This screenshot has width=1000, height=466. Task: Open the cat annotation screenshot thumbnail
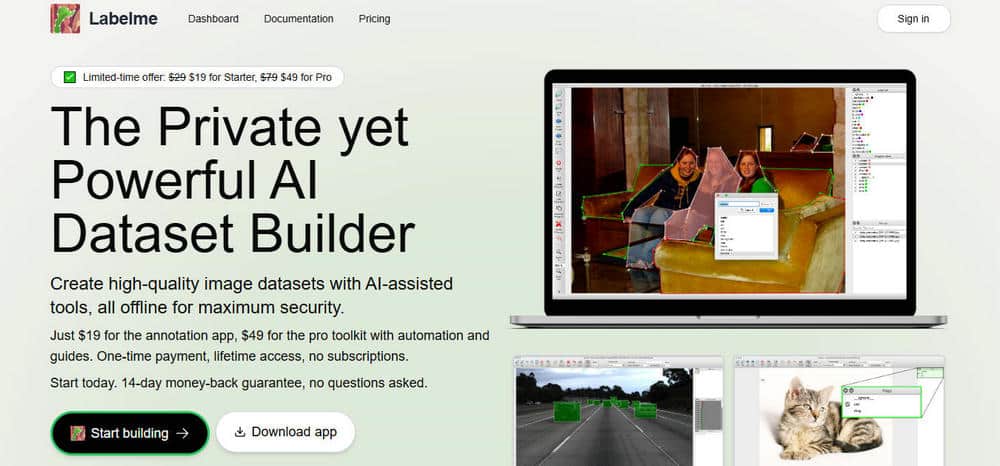pyautogui.click(x=839, y=411)
